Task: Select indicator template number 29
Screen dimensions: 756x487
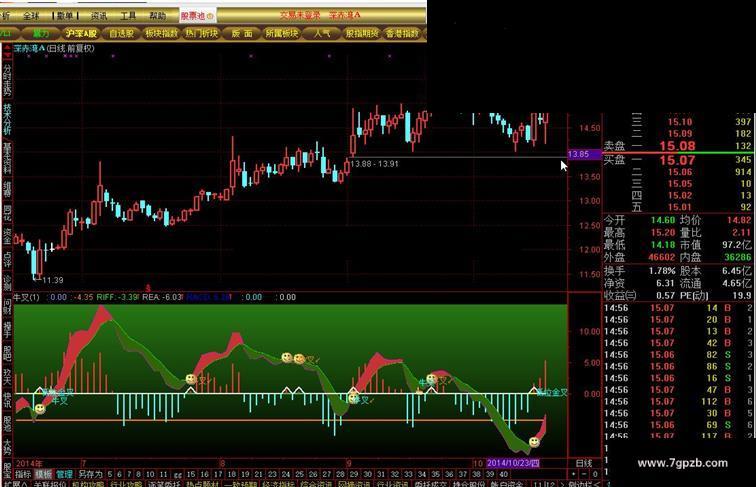Action: [x=353, y=474]
